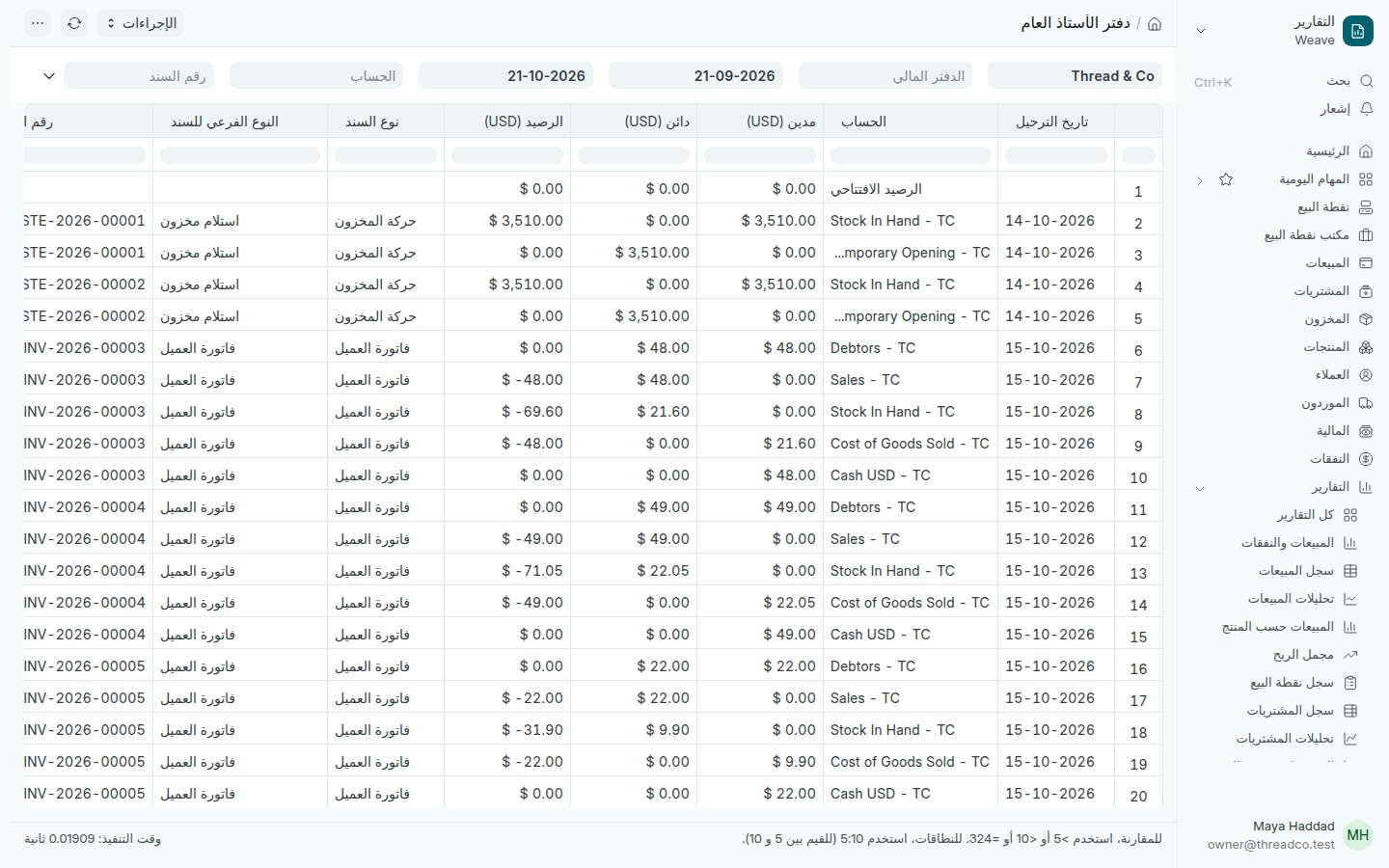This screenshot has width=1389, height=868.
Task: Click the Weave reports logo icon
Action: click(x=1358, y=31)
